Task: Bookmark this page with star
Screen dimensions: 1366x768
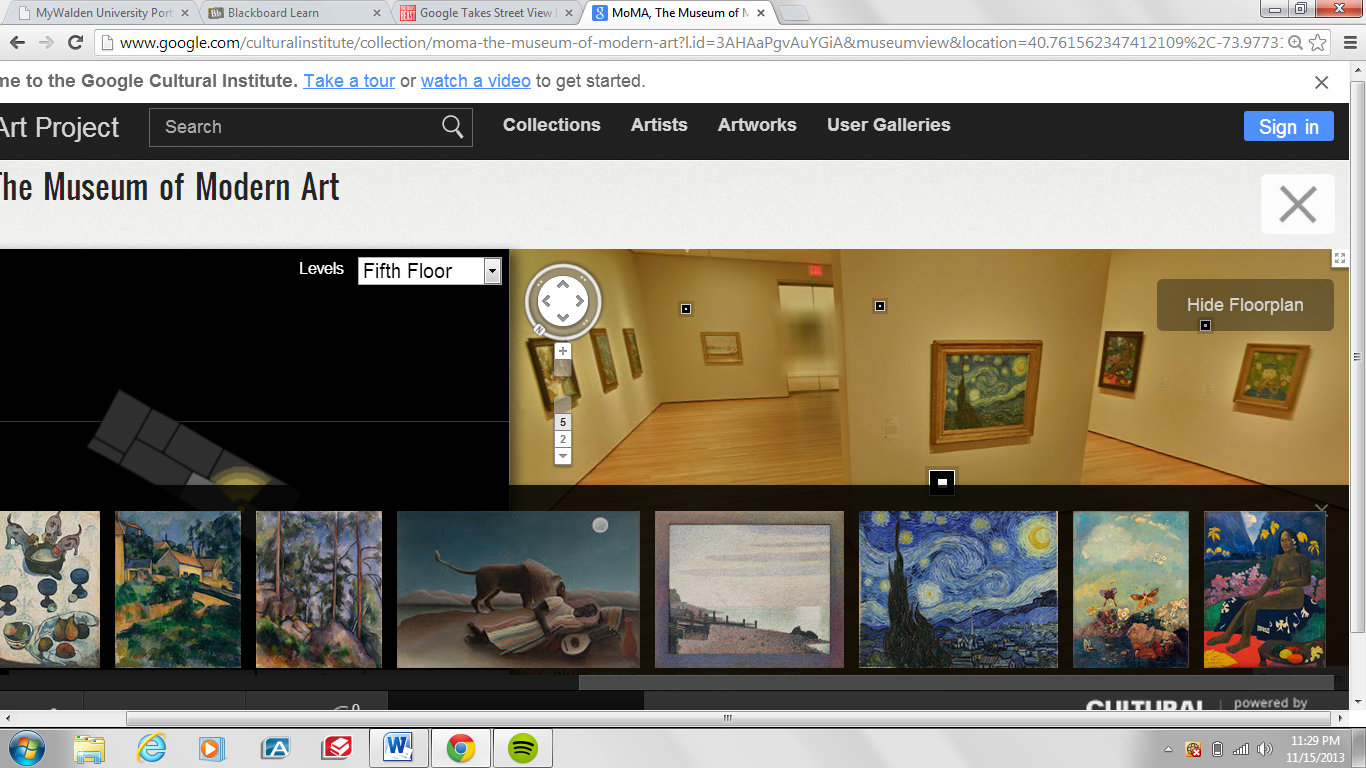Action: click(1318, 43)
